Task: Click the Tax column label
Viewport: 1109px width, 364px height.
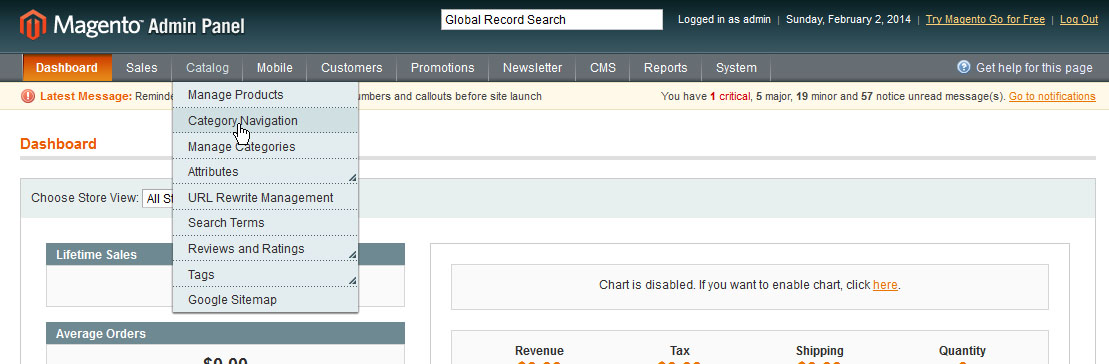Action: (679, 351)
